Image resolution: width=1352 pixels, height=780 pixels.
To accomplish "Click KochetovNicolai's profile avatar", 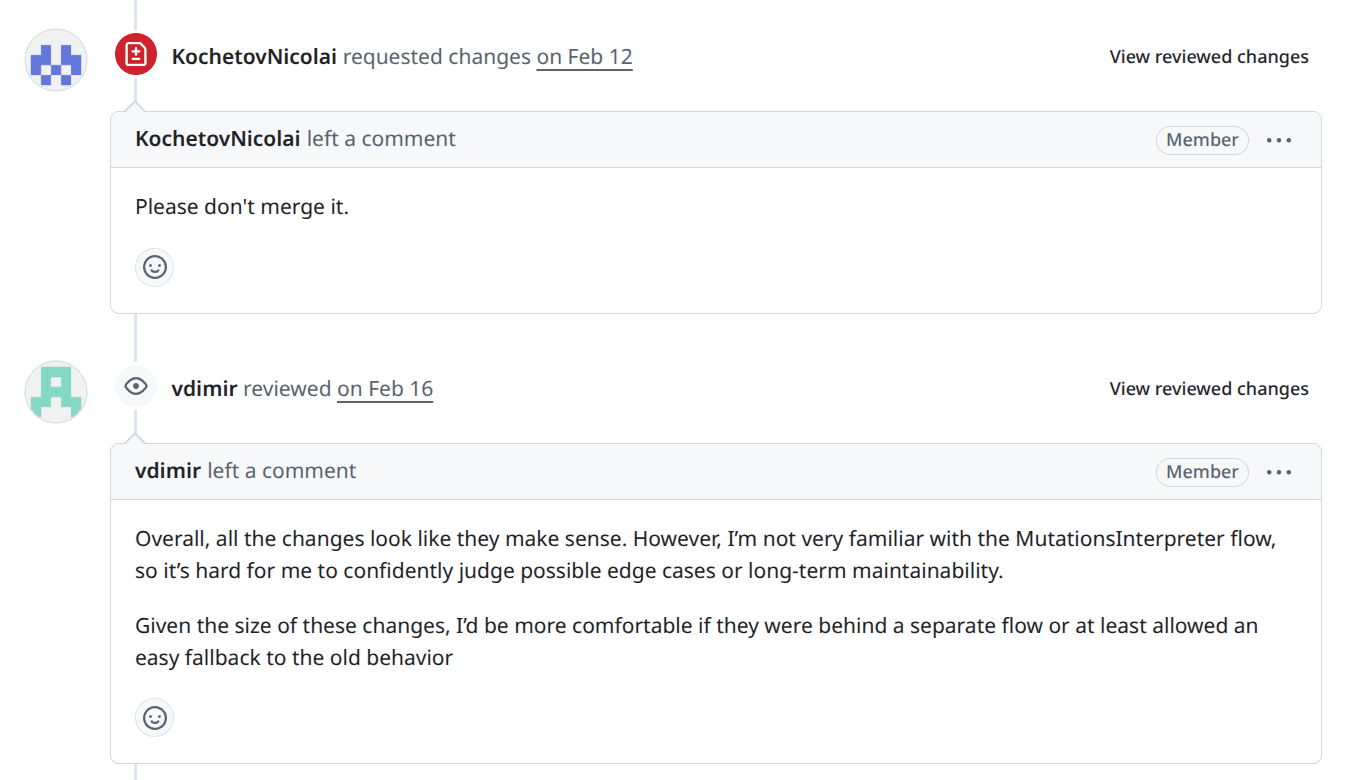I will pyautogui.click(x=56, y=60).
